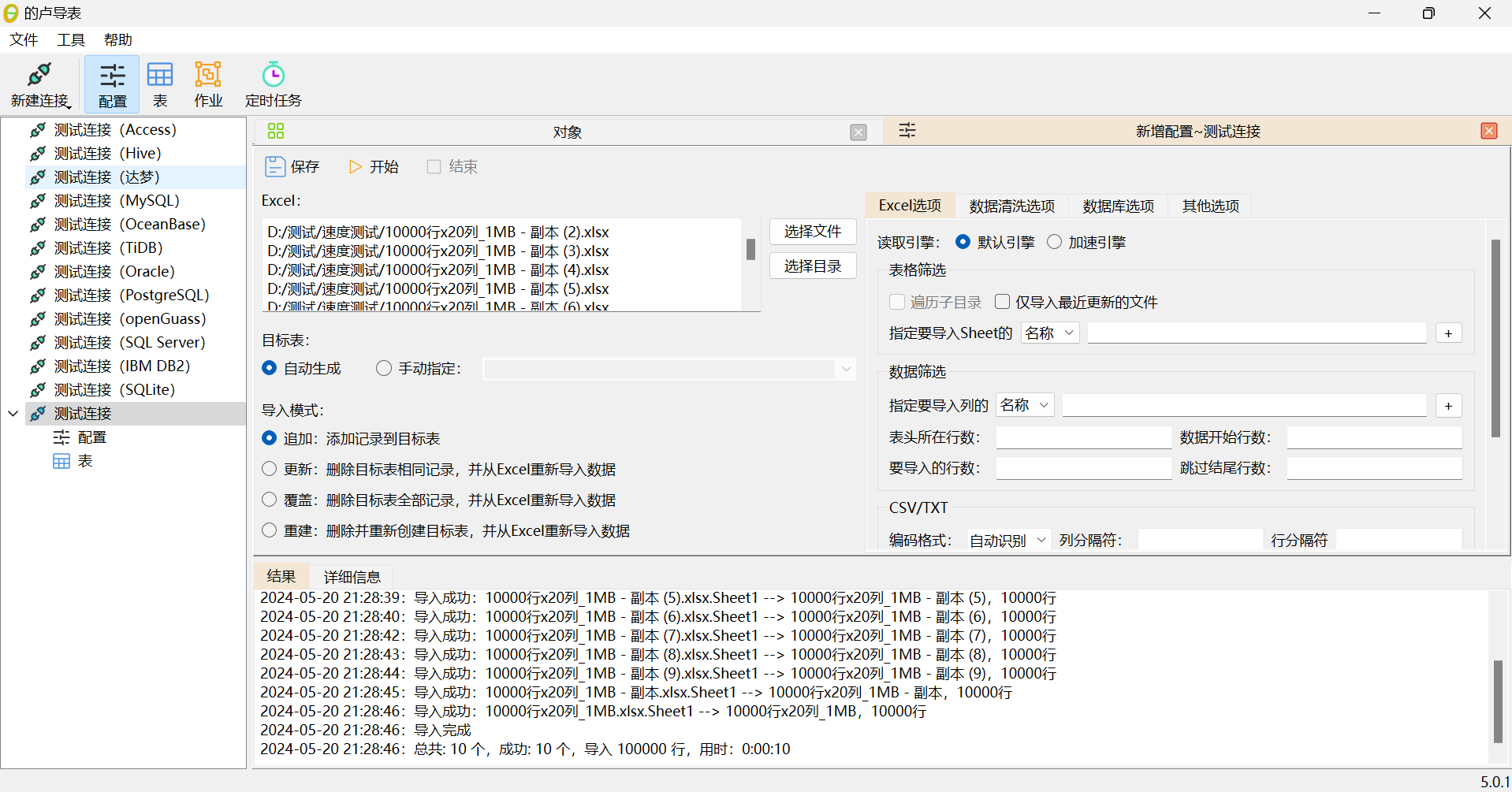Click the connection icon beside 测试连接 (OceanBase)

[38, 225]
